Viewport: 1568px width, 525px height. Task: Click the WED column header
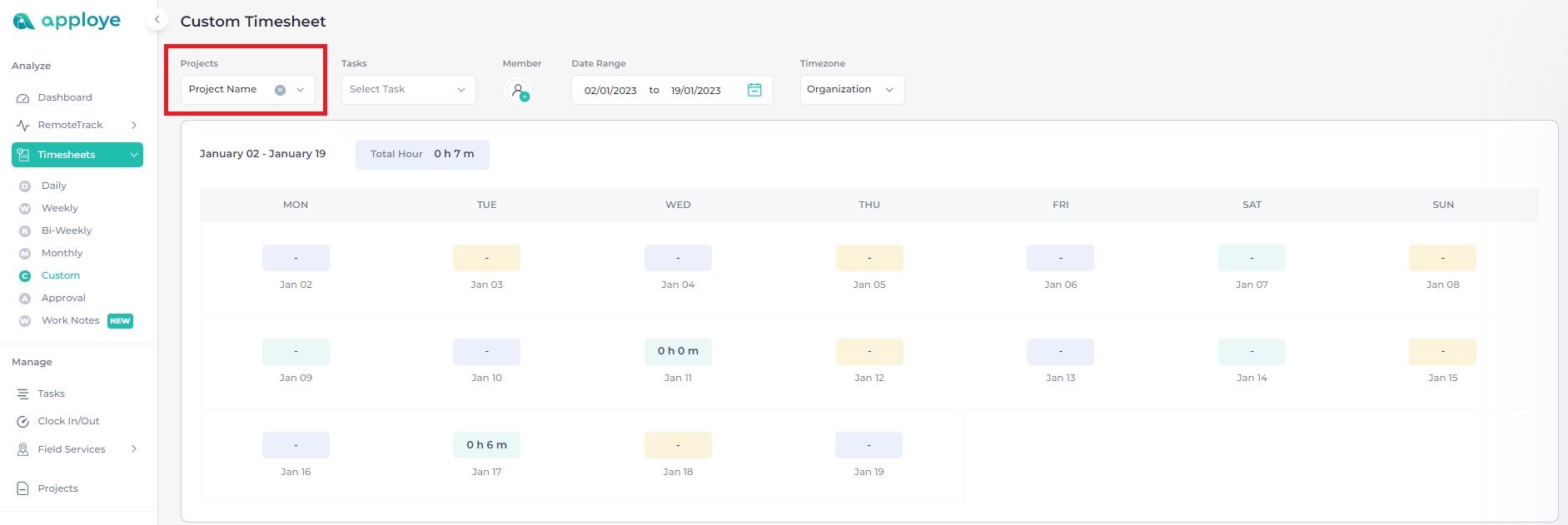pyautogui.click(x=678, y=205)
